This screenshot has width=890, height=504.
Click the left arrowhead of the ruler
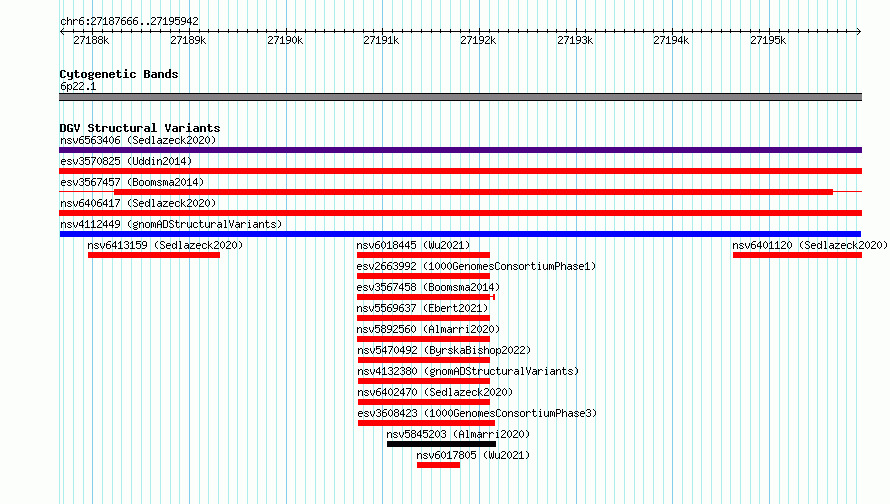click(62, 31)
